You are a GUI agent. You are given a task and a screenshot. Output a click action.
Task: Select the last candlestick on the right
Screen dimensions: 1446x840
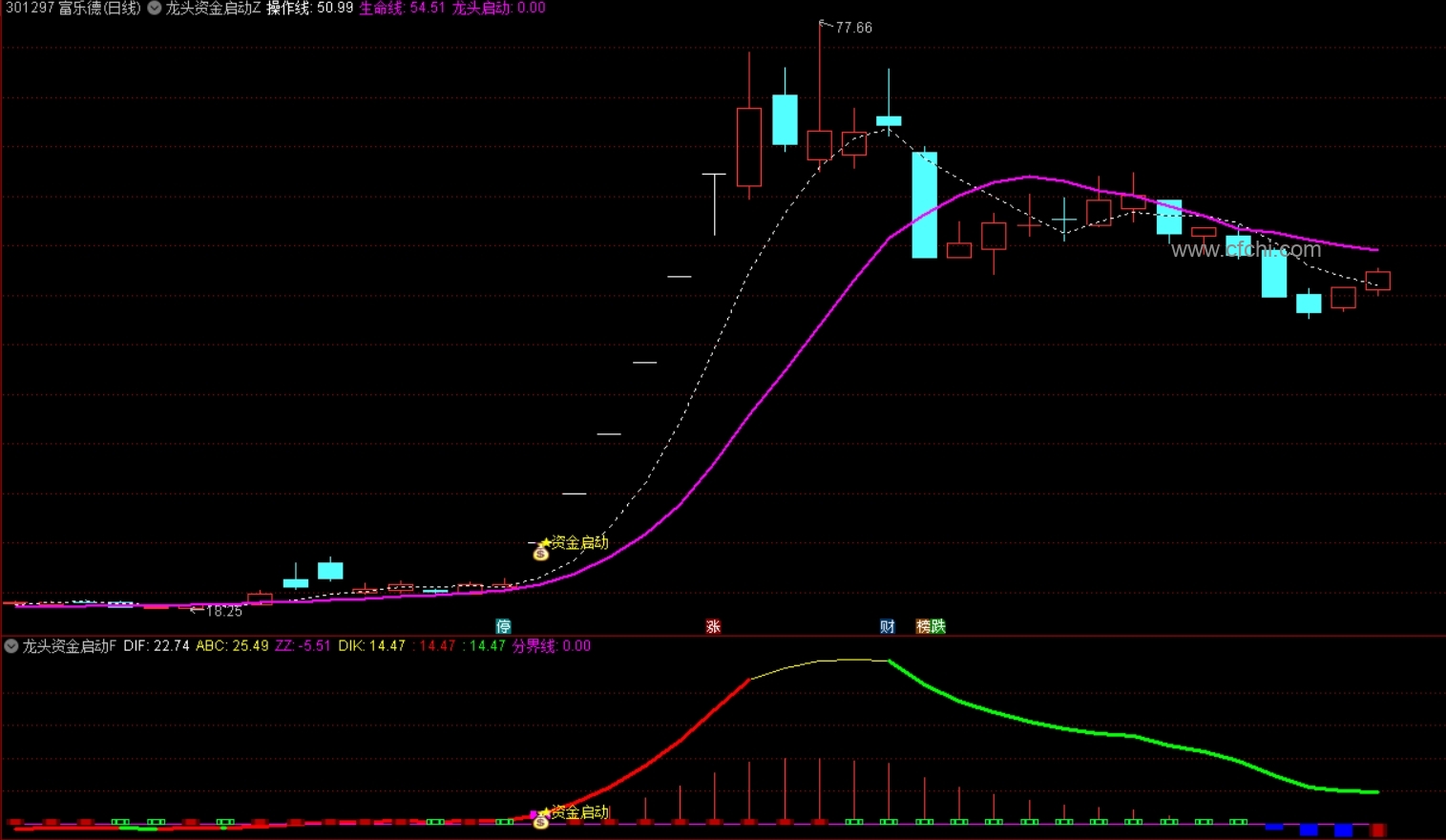coord(1377,282)
